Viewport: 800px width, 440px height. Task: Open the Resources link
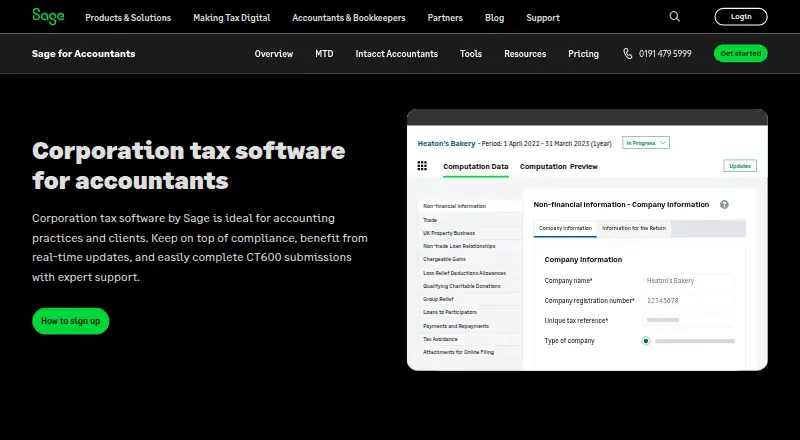(x=525, y=54)
